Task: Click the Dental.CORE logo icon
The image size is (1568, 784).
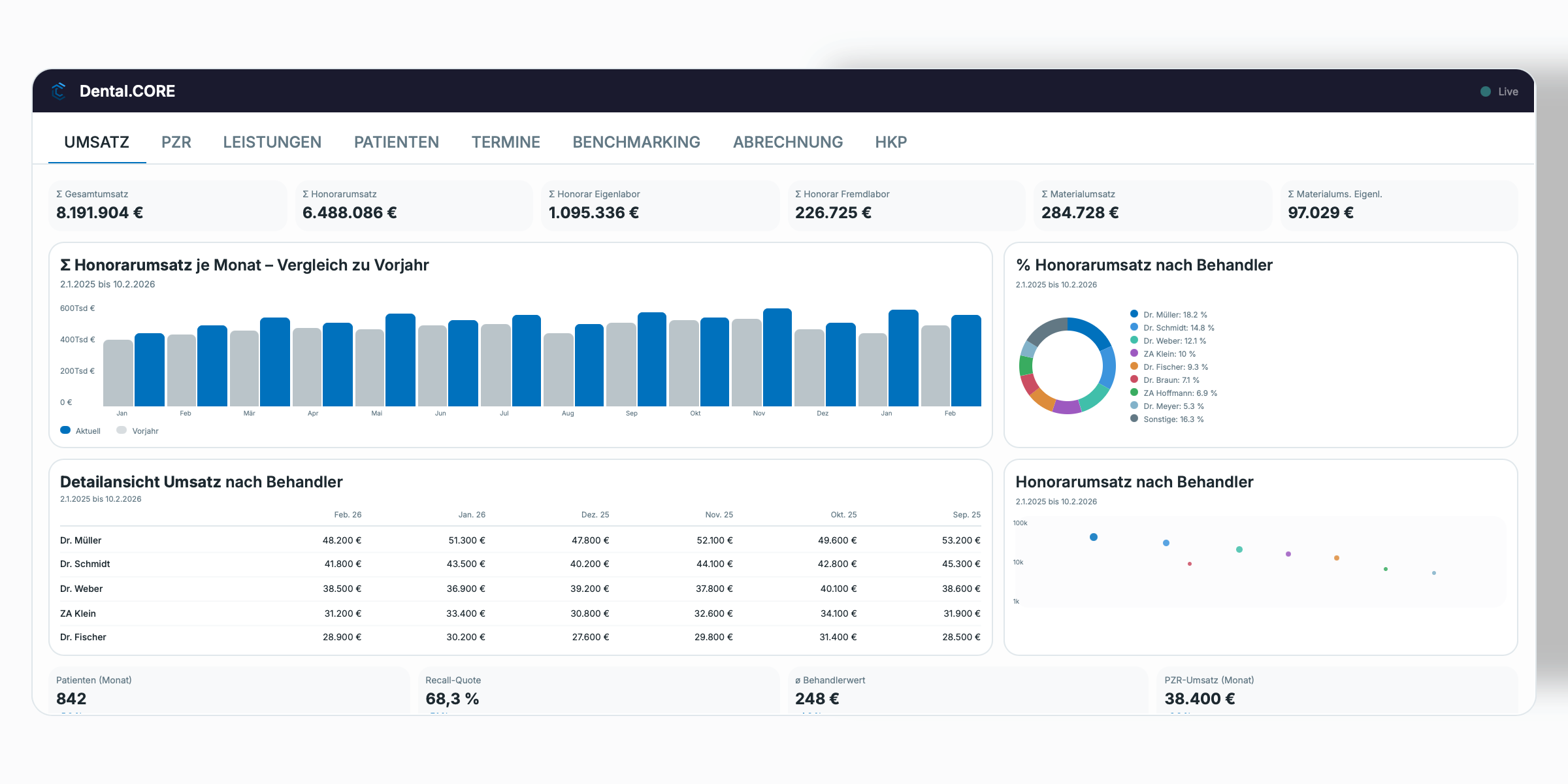Action: [59, 91]
